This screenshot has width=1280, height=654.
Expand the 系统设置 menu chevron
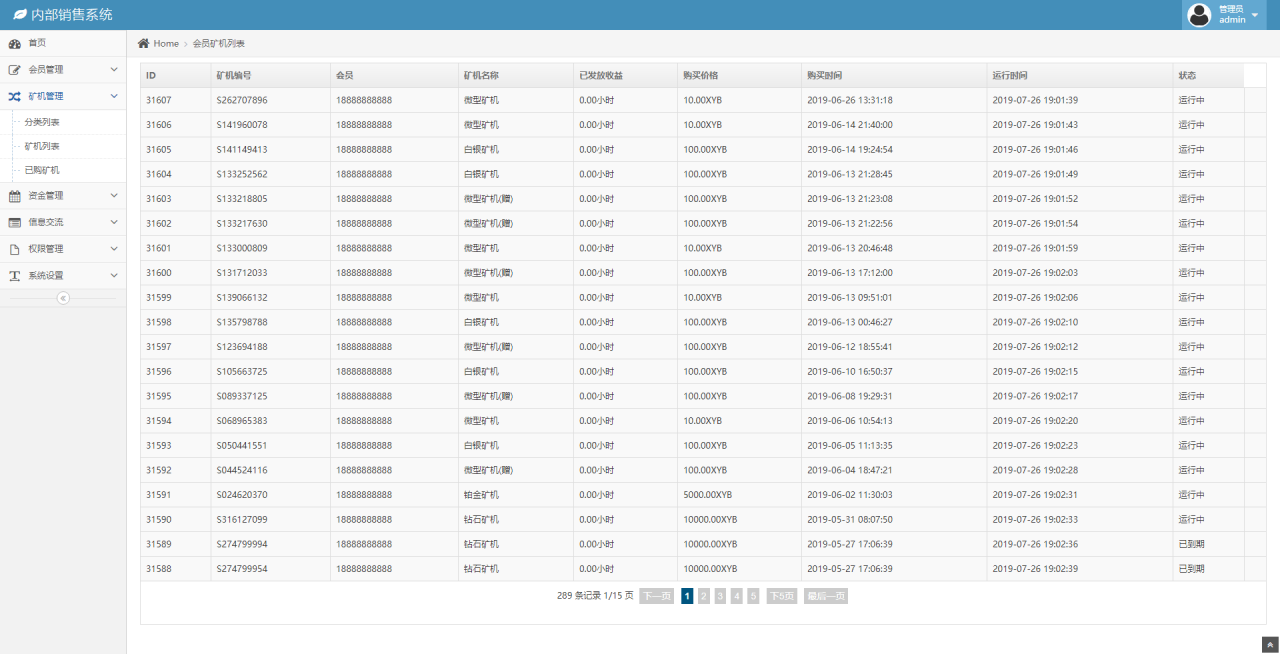pos(114,276)
